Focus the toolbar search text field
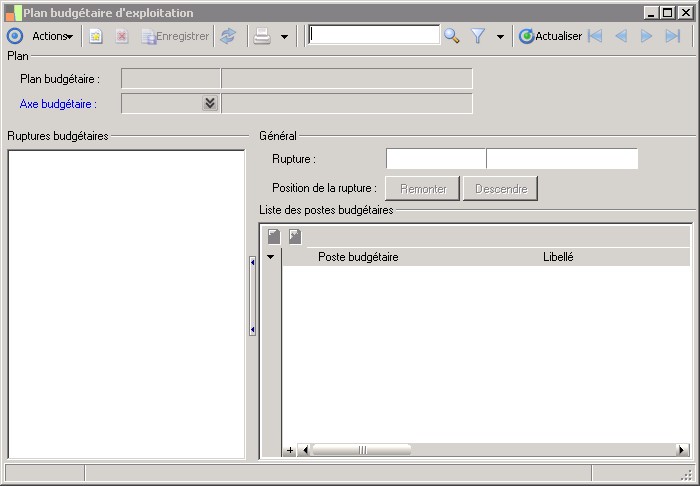This screenshot has height=486, width=700. click(x=374, y=35)
